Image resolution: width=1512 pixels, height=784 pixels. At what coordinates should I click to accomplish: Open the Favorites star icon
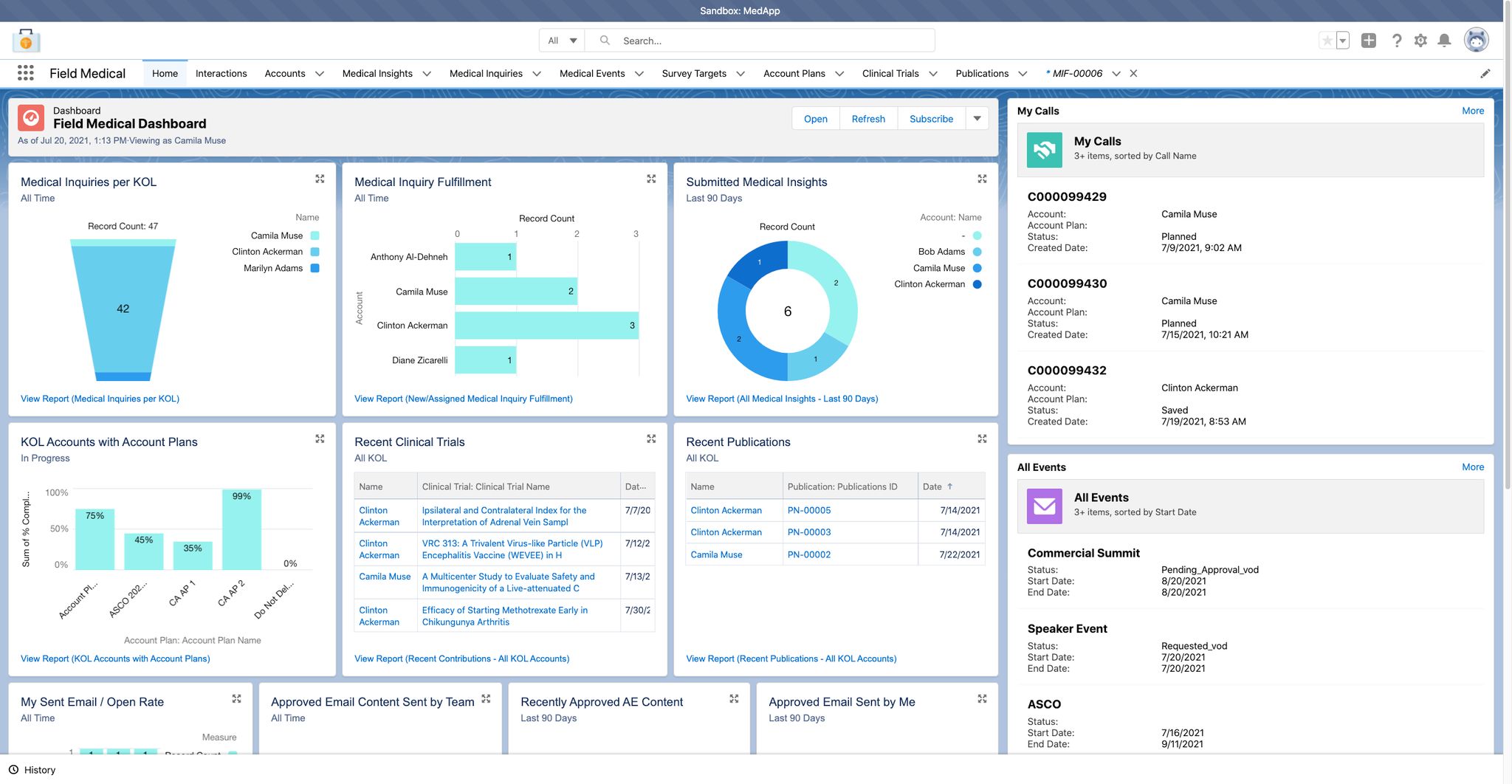click(x=1327, y=41)
